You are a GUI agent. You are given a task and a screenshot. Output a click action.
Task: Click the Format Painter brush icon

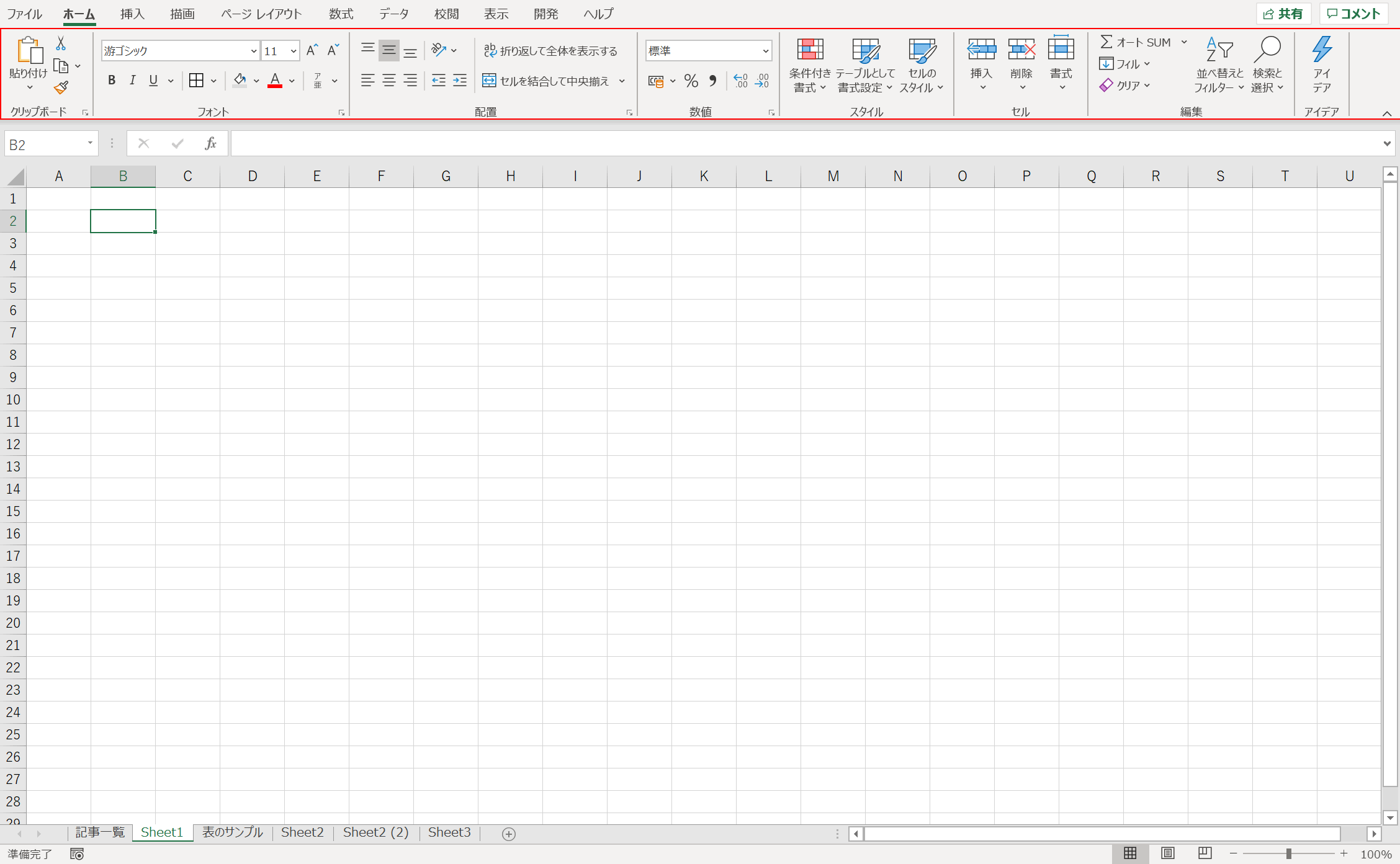[61, 88]
